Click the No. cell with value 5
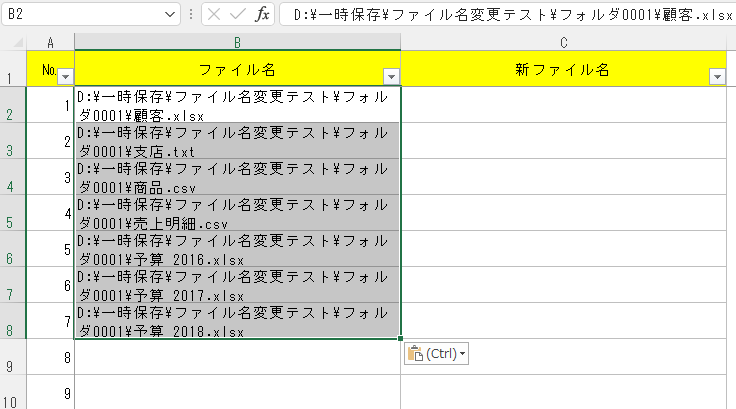The image size is (736, 409). pos(51,249)
